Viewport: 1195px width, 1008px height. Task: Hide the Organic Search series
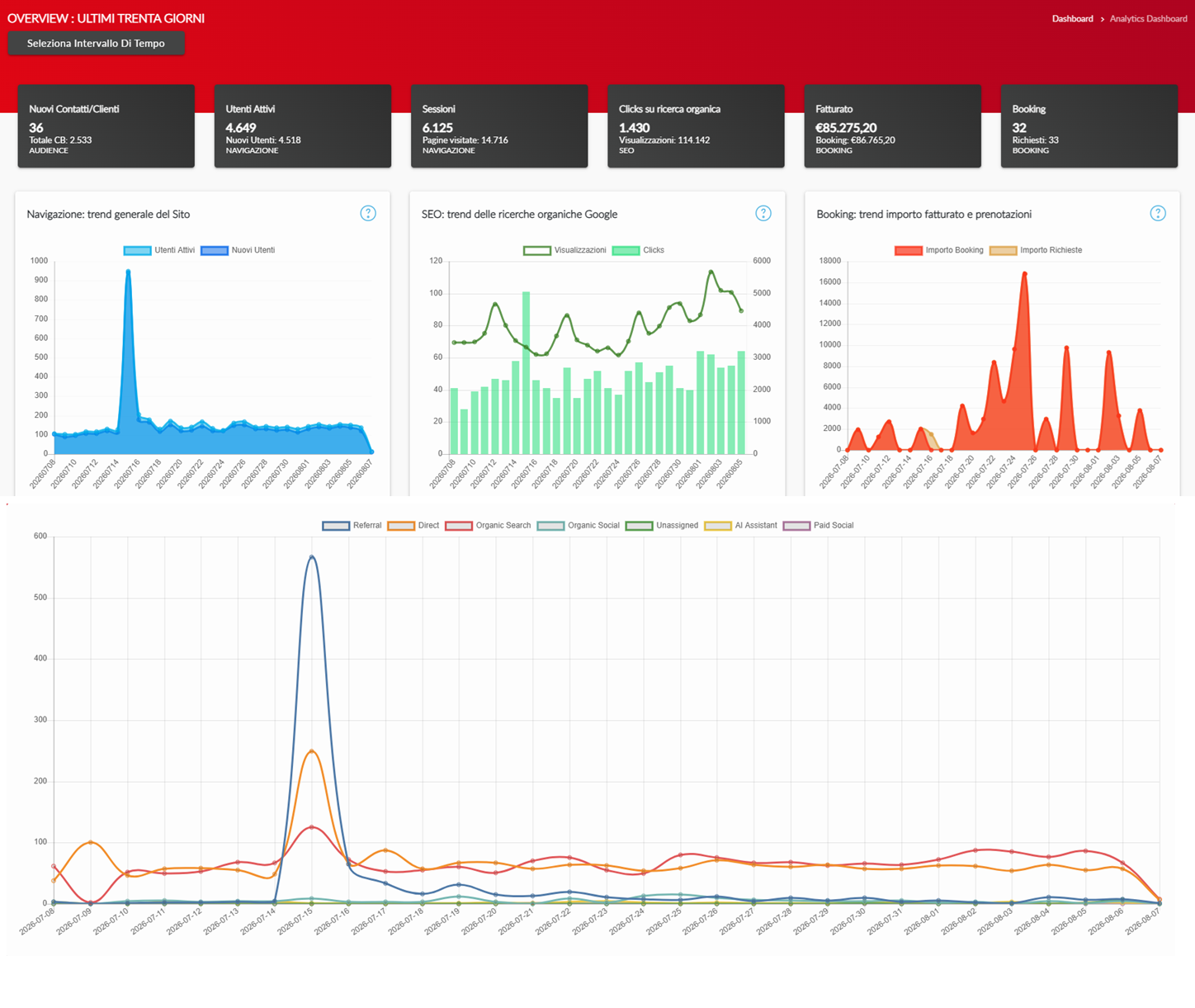tap(488, 525)
